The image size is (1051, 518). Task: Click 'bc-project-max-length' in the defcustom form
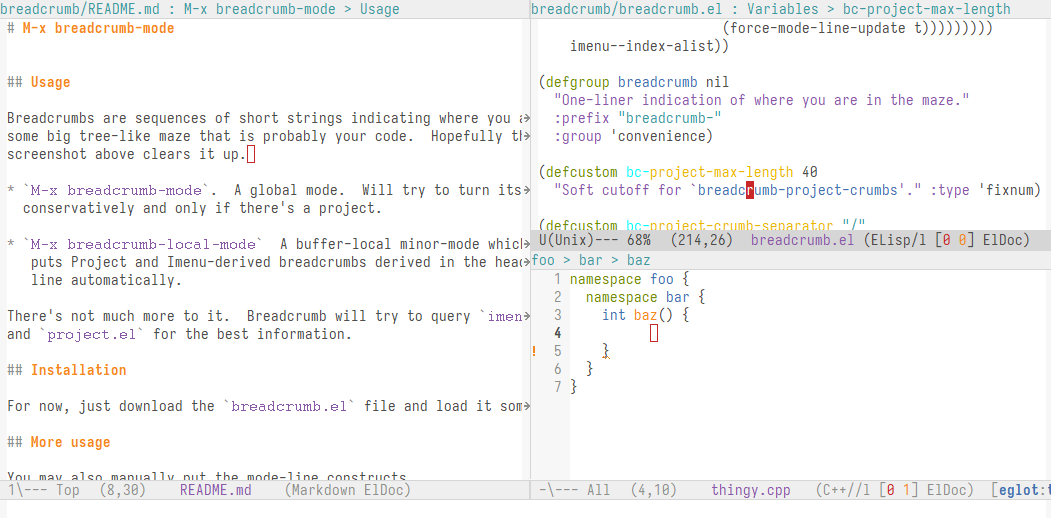(710, 172)
